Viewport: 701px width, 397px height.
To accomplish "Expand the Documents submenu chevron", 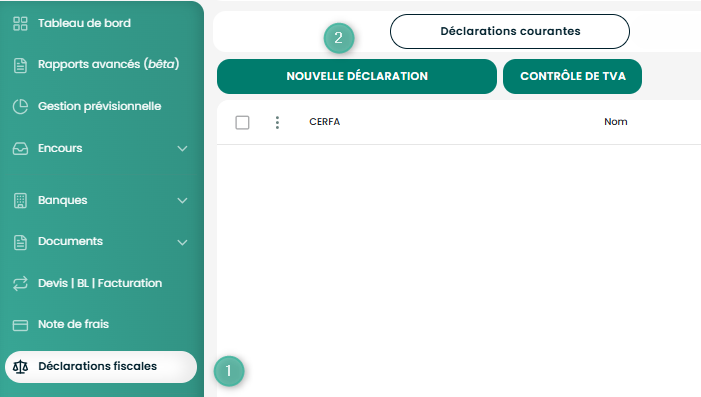I will (x=182, y=242).
